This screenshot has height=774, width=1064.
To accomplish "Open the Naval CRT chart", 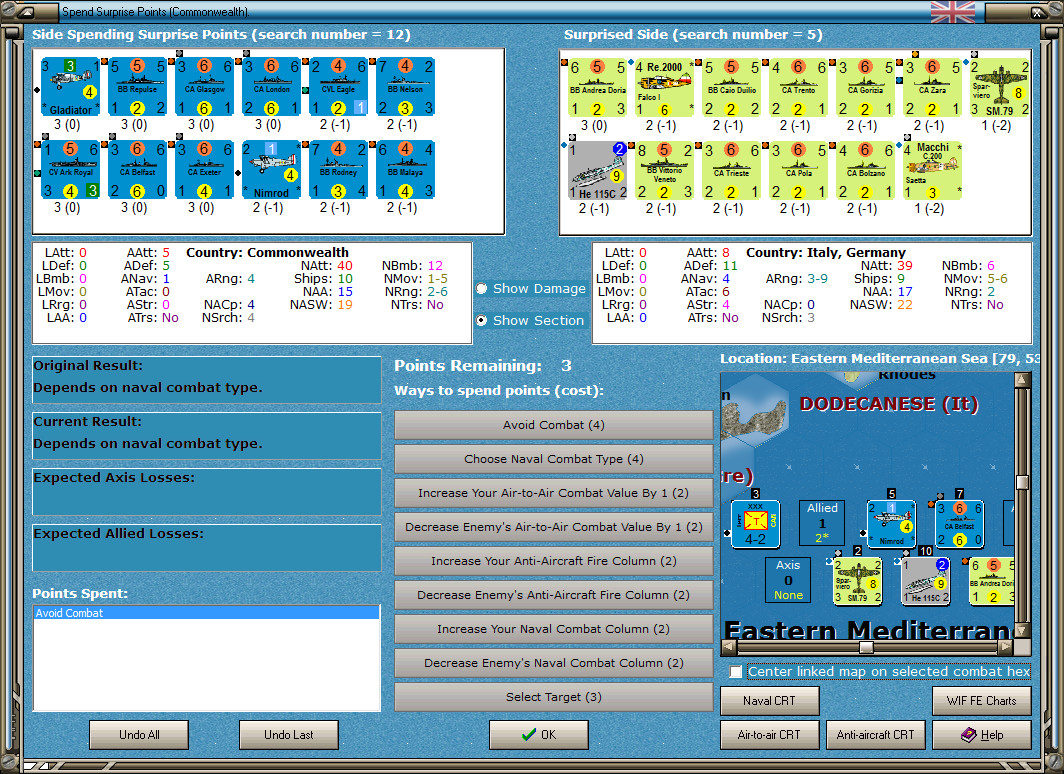I will (x=770, y=701).
